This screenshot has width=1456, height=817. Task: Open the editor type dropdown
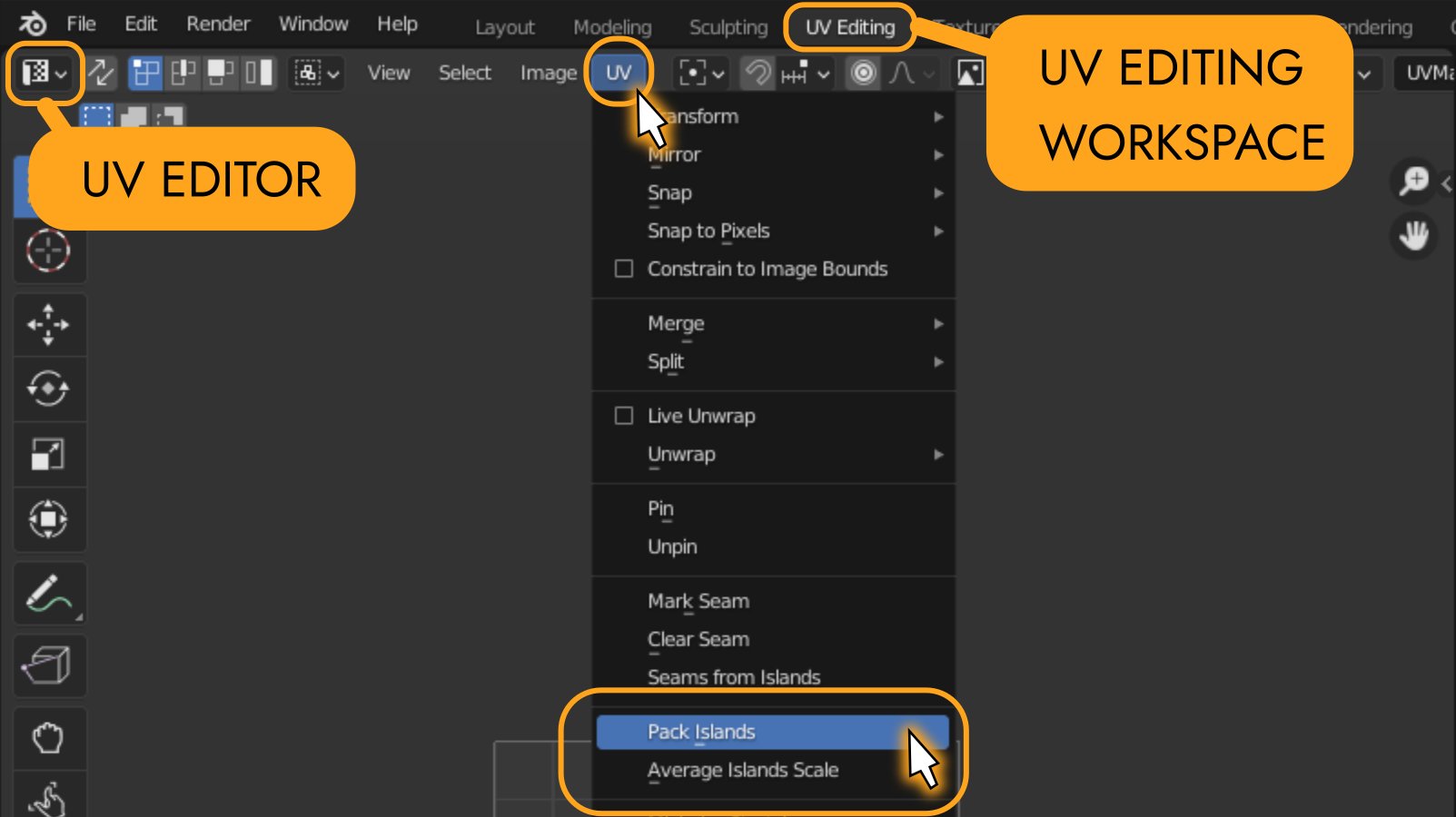pyautogui.click(x=45, y=73)
